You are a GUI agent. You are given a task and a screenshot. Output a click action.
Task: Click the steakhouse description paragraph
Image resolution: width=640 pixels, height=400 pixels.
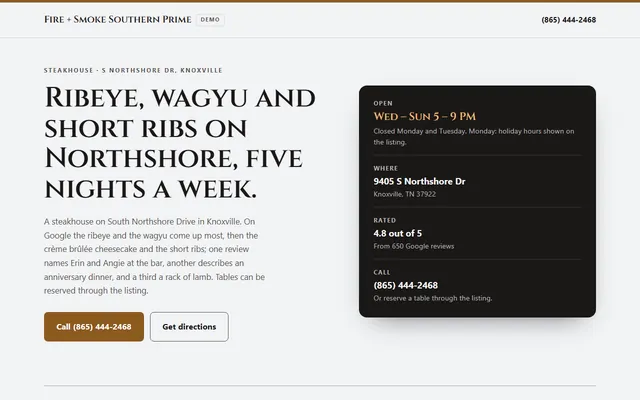[155, 256]
